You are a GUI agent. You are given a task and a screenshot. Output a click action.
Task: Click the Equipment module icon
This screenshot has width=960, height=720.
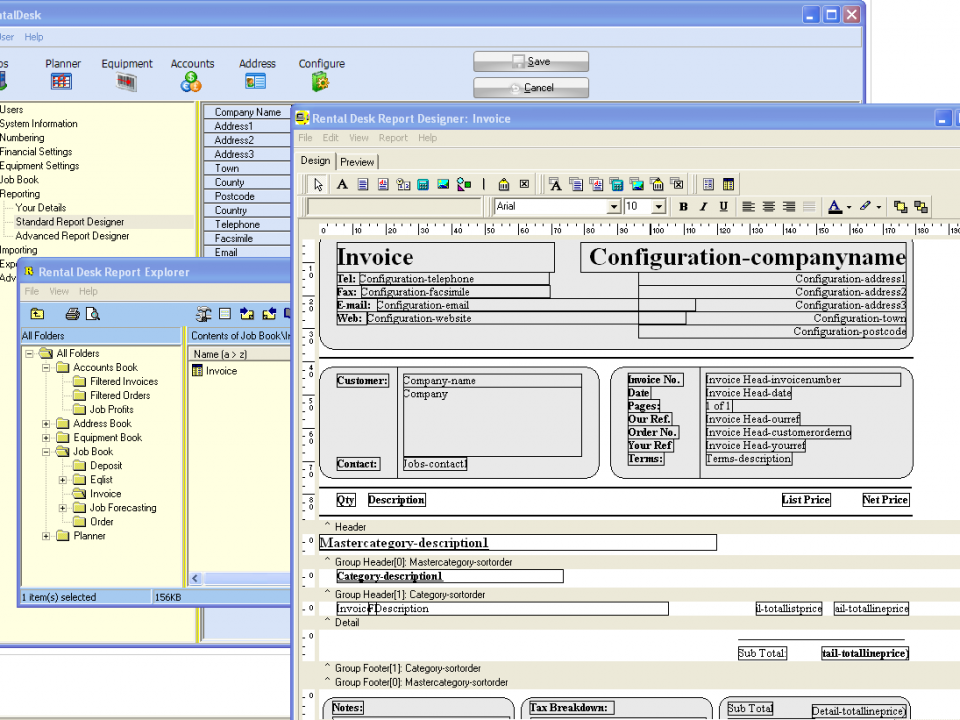coord(127,82)
